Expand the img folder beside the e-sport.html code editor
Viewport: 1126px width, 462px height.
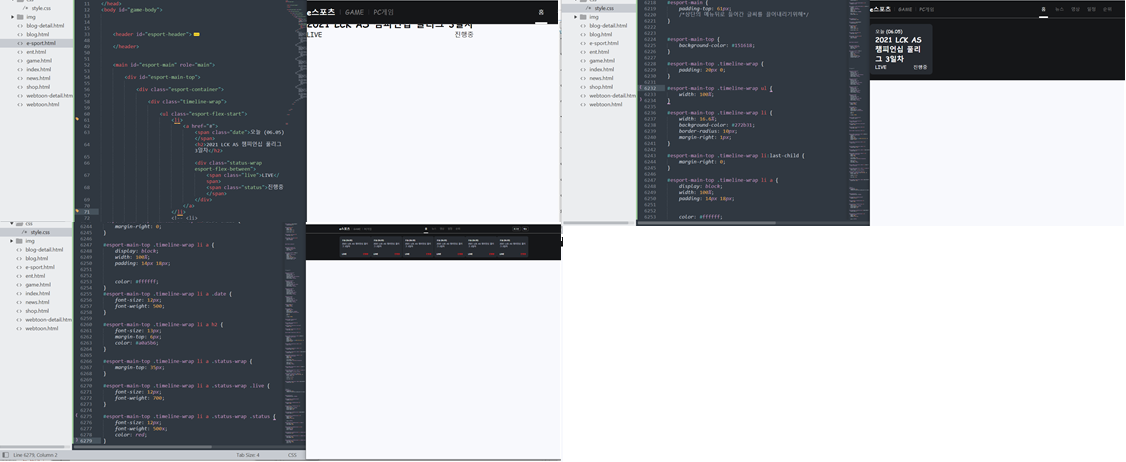(12, 17)
